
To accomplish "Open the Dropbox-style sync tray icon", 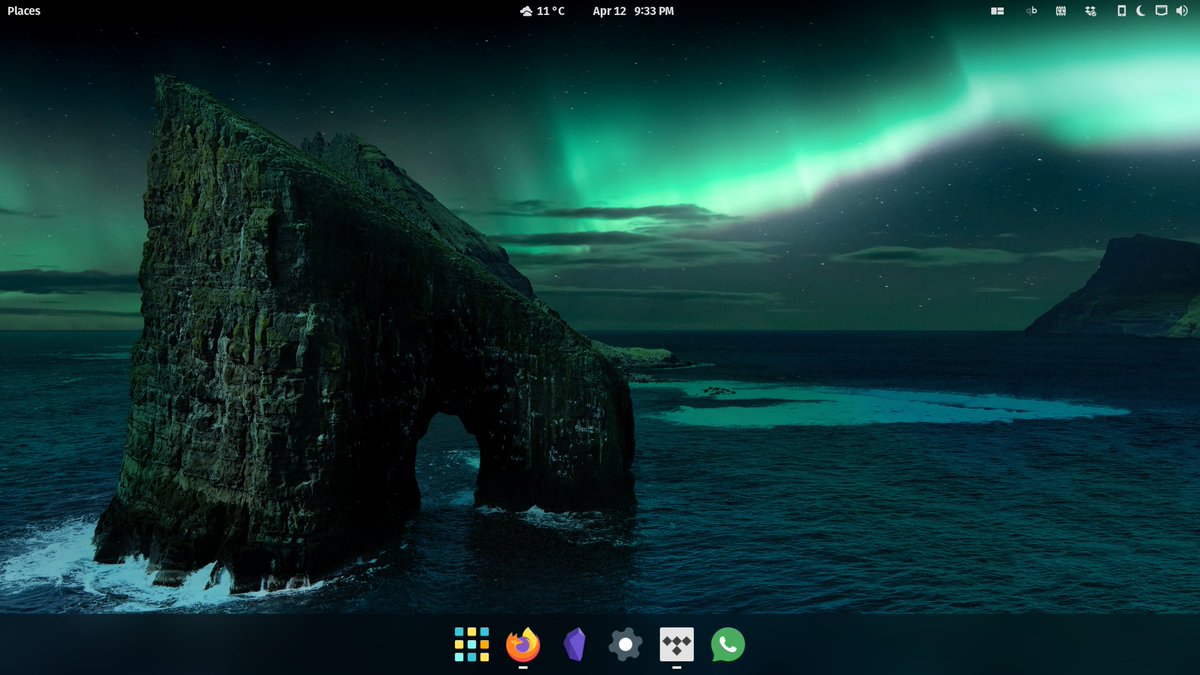I will coord(1091,11).
